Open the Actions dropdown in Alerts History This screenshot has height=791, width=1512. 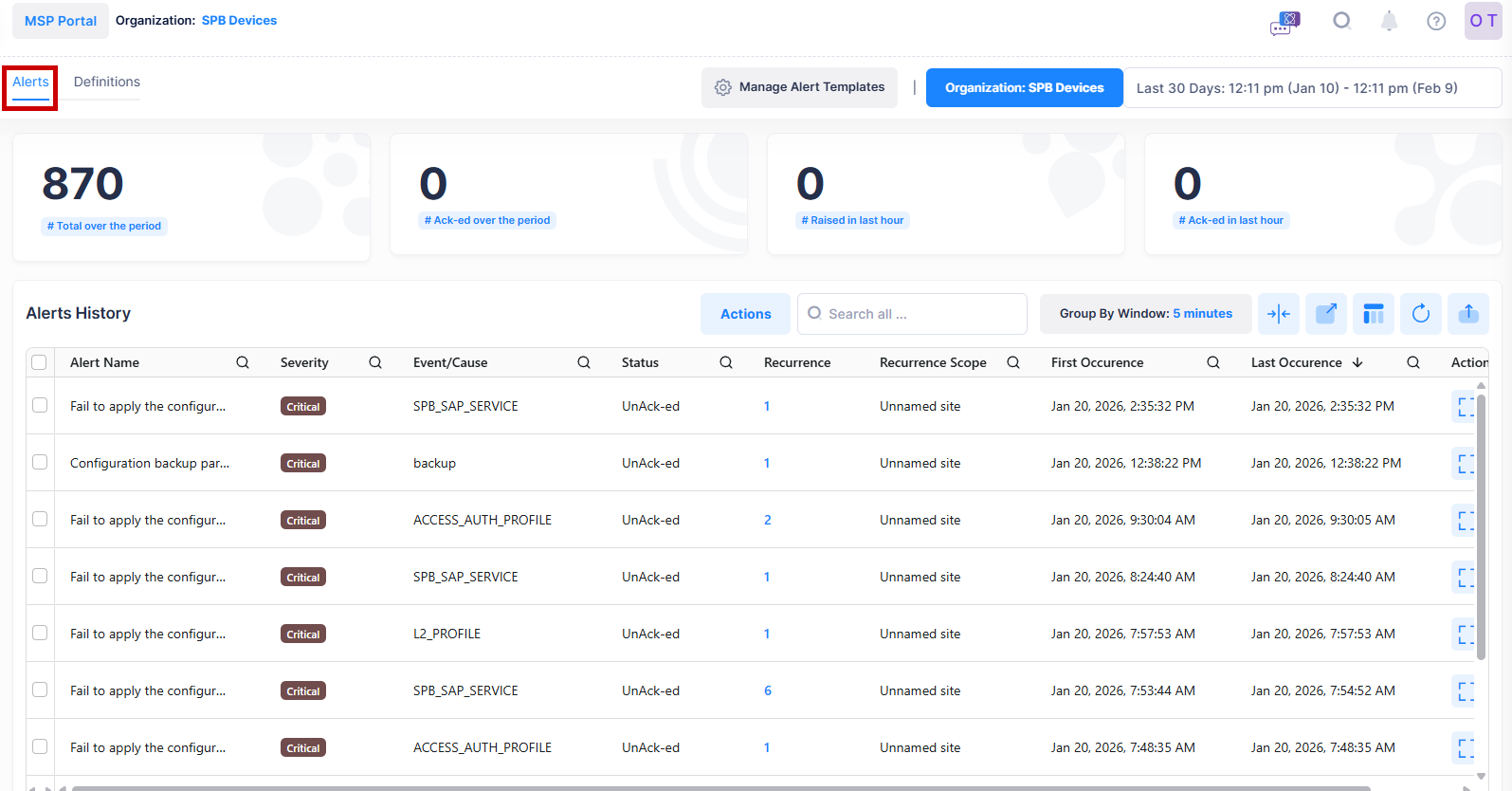745,314
